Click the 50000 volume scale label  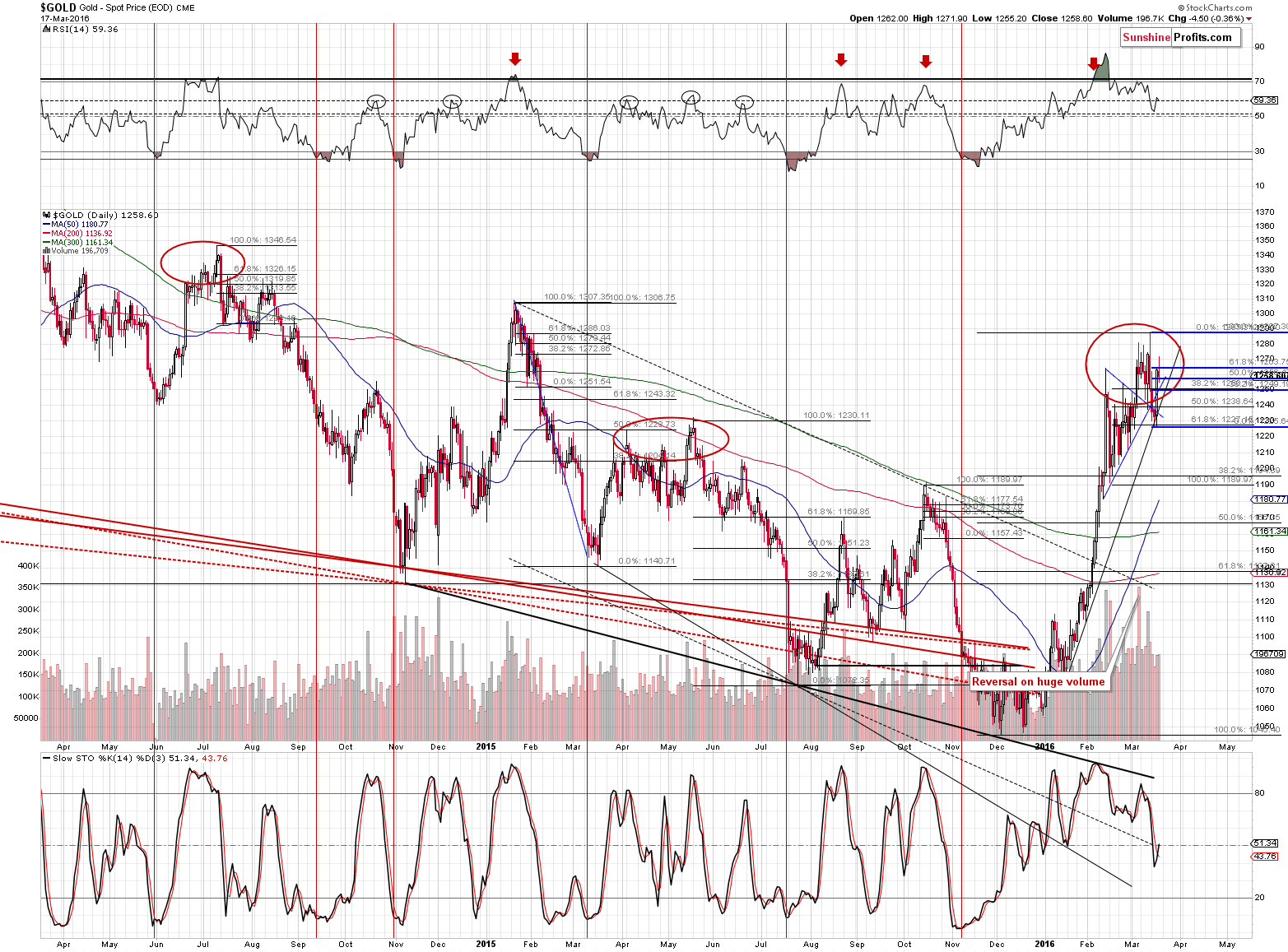coord(26,717)
